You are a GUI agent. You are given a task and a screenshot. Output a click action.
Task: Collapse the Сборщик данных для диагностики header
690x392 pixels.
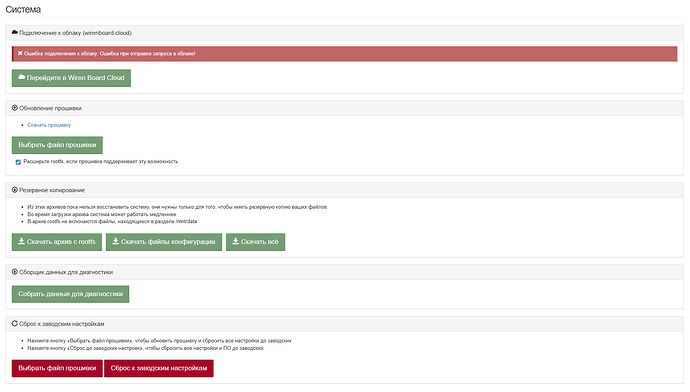pyautogui.click(x=345, y=272)
